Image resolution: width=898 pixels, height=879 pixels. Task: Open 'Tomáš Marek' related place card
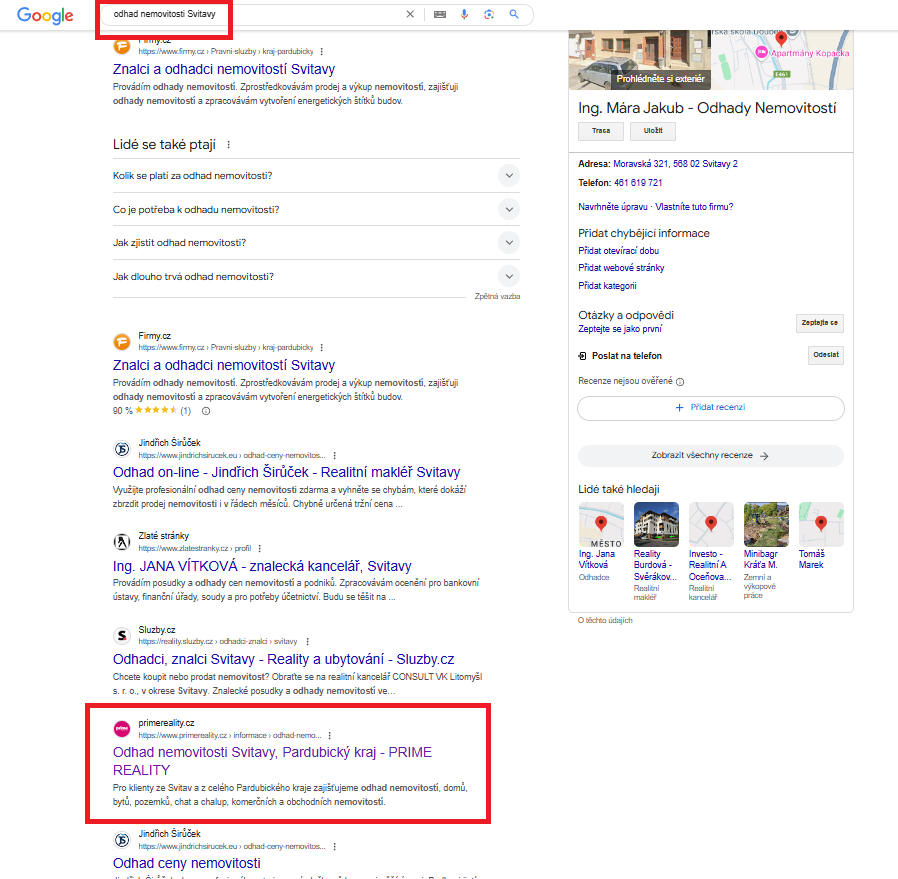821,536
